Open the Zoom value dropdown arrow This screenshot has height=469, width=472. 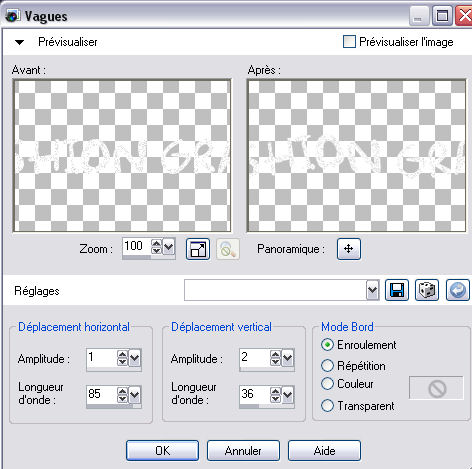point(169,247)
